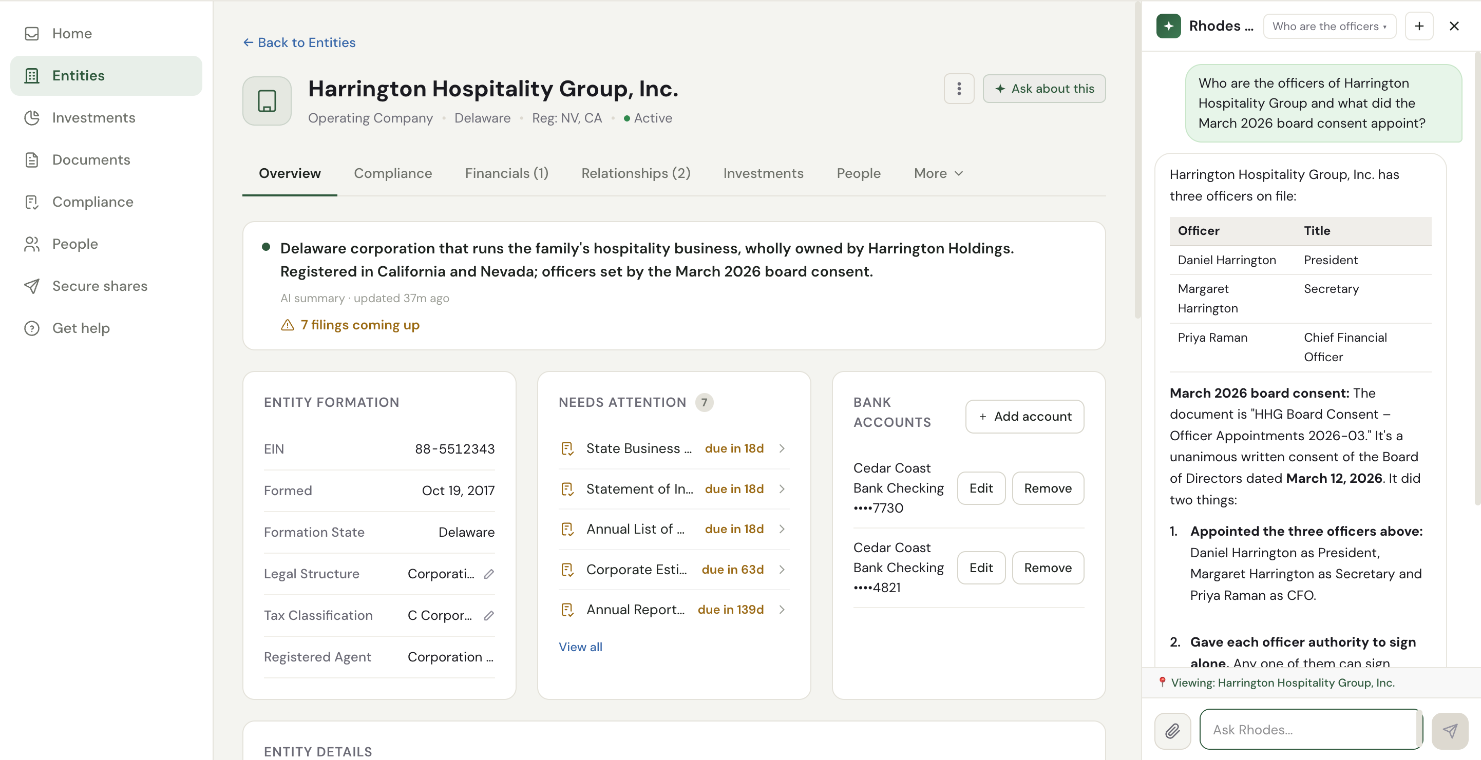Click Registered Agent value Corporation ...
This screenshot has width=1481, height=760.
pyautogui.click(x=451, y=657)
